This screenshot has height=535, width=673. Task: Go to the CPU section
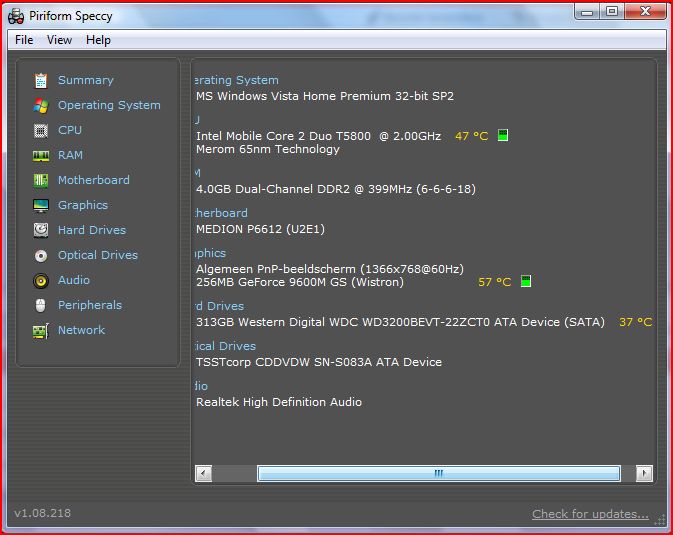[x=70, y=130]
